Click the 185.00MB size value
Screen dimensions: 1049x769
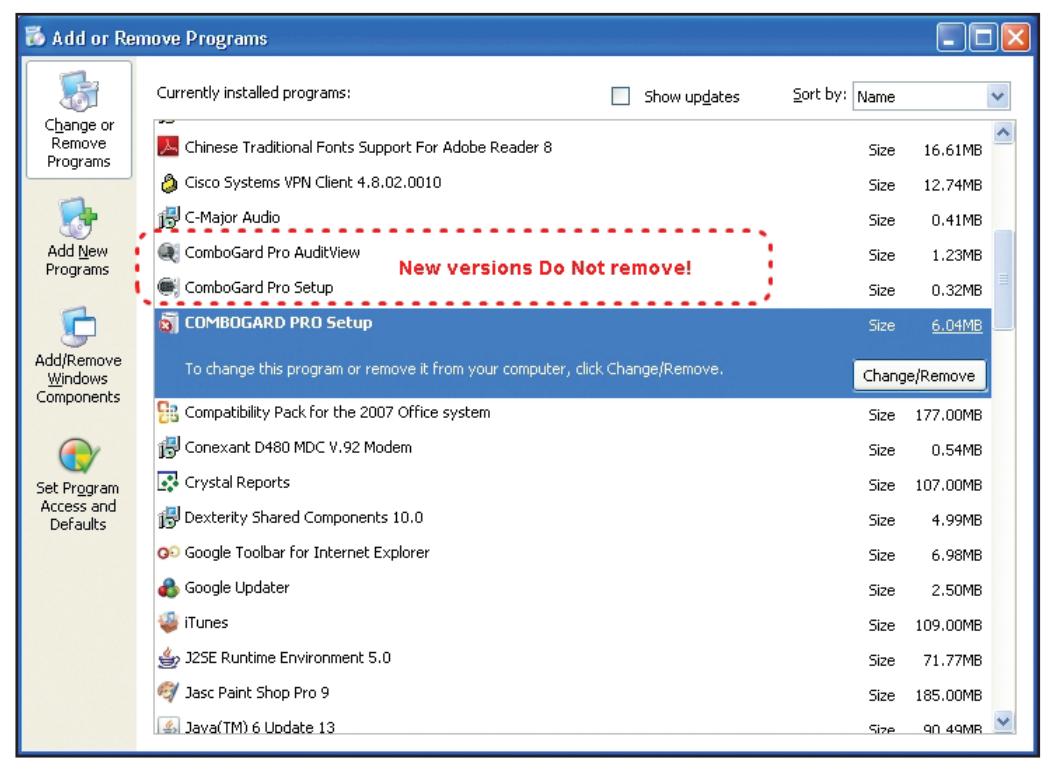[948, 695]
